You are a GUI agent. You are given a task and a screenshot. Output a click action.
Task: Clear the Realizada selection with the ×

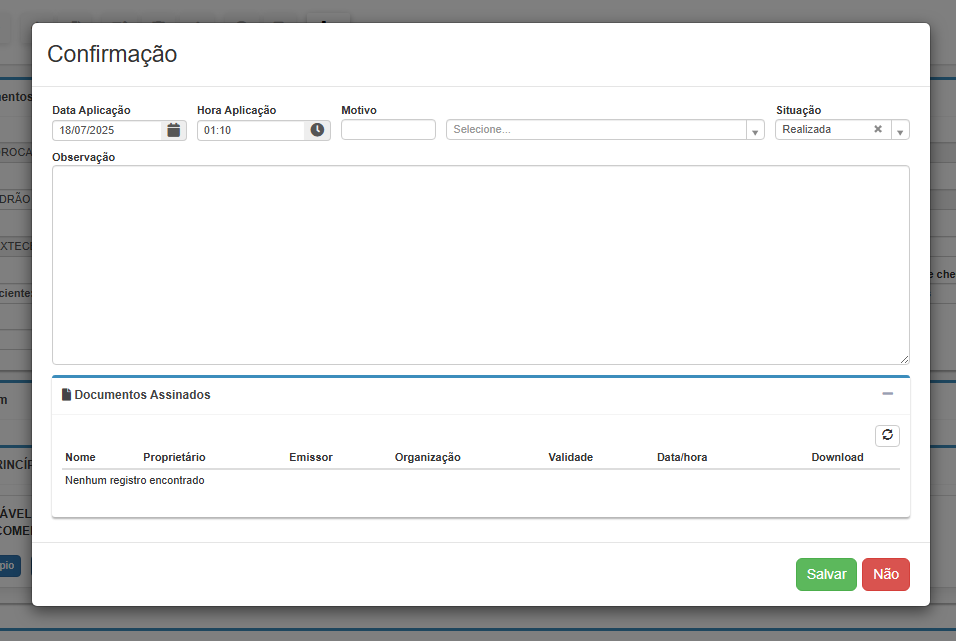(x=878, y=129)
